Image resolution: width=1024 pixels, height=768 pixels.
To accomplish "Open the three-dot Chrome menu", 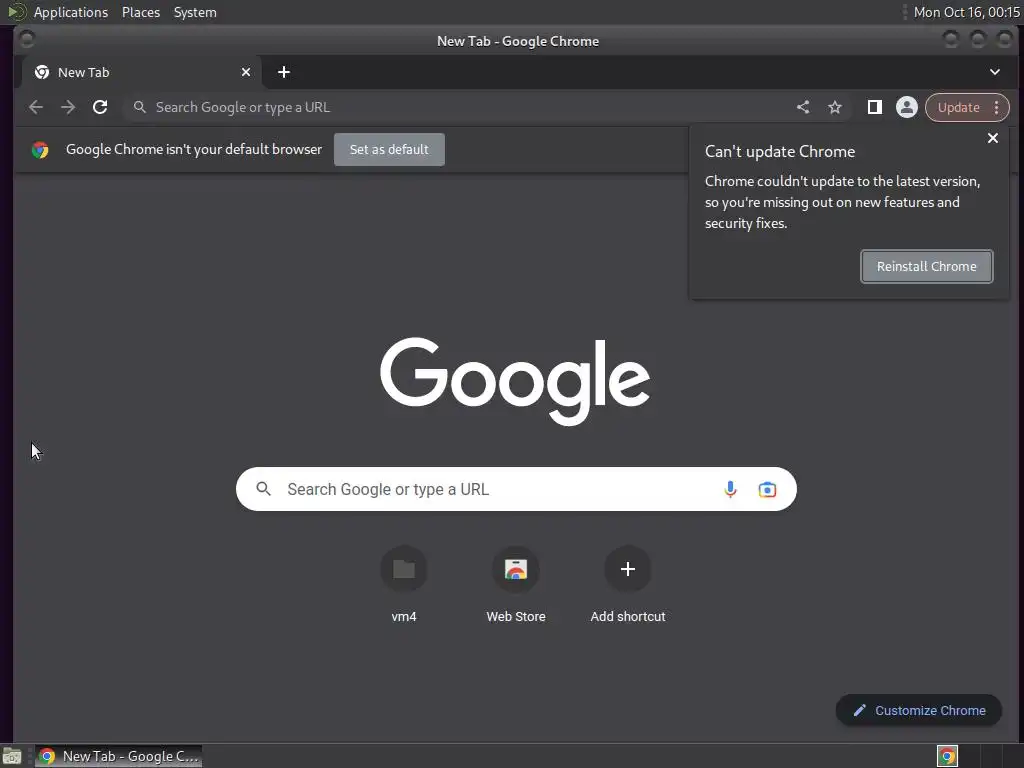I will [x=997, y=107].
